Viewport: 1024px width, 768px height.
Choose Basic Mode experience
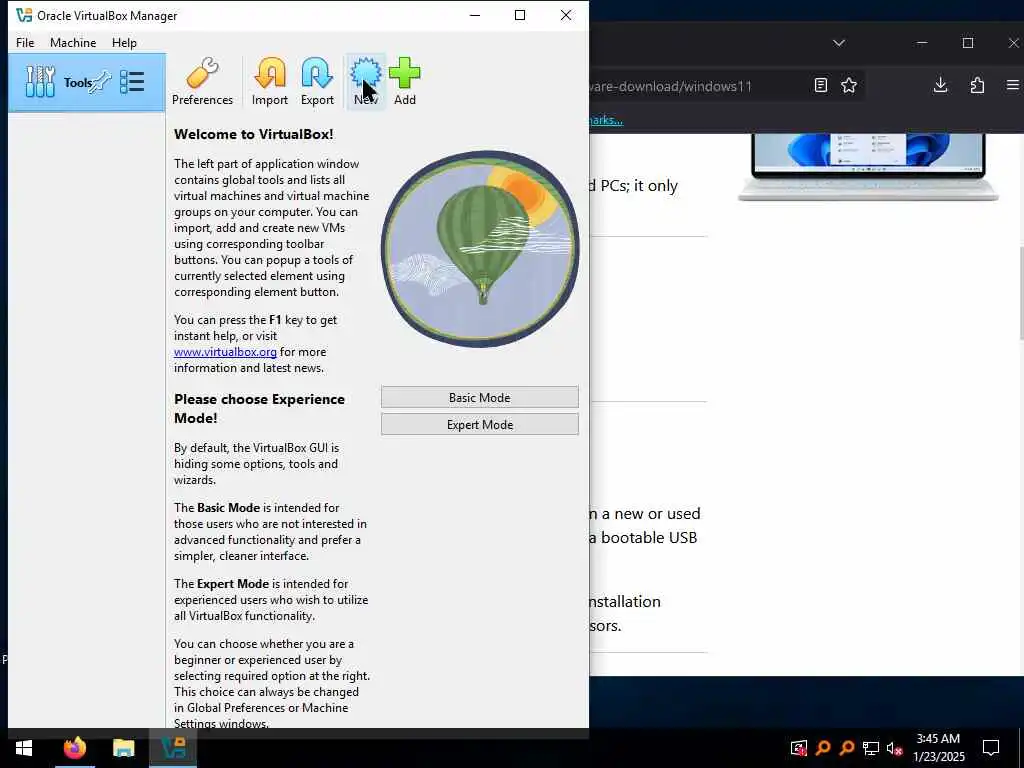click(x=479, y=398)
